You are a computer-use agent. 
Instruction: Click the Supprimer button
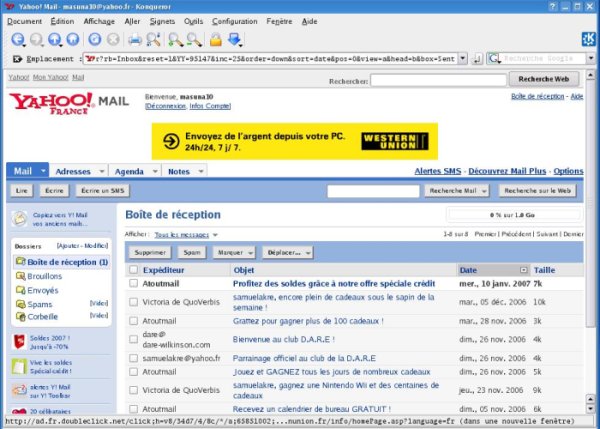tap(150, 253)
